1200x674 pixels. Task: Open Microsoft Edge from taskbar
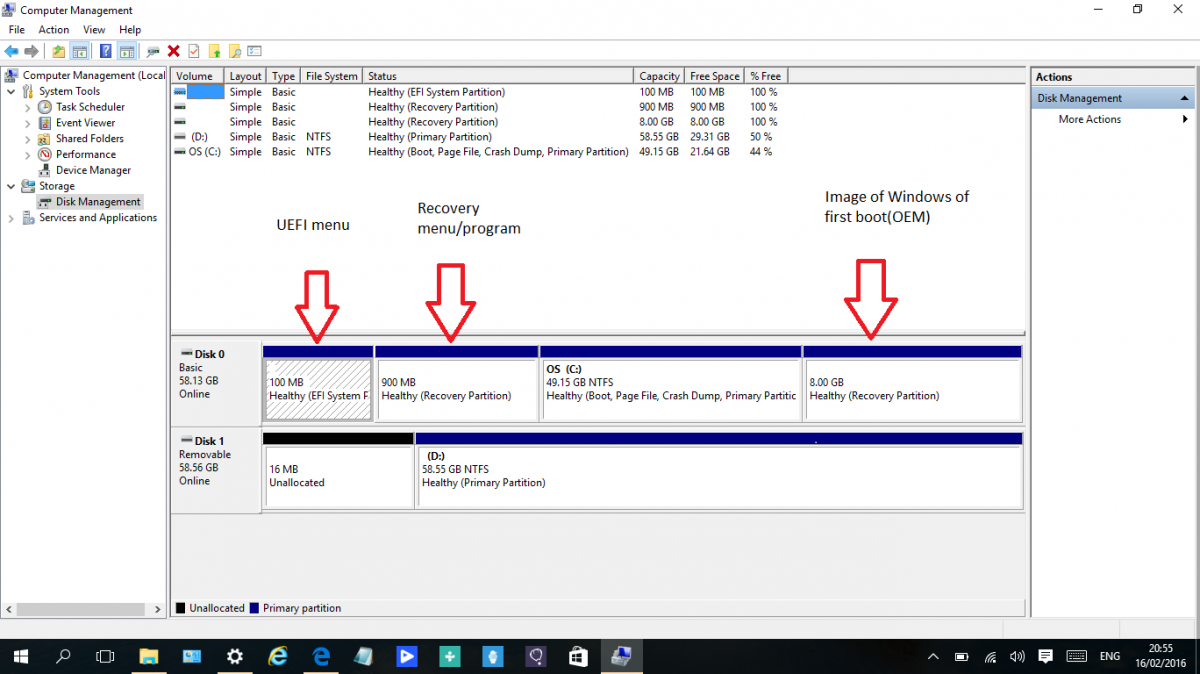tap(321, 657)
